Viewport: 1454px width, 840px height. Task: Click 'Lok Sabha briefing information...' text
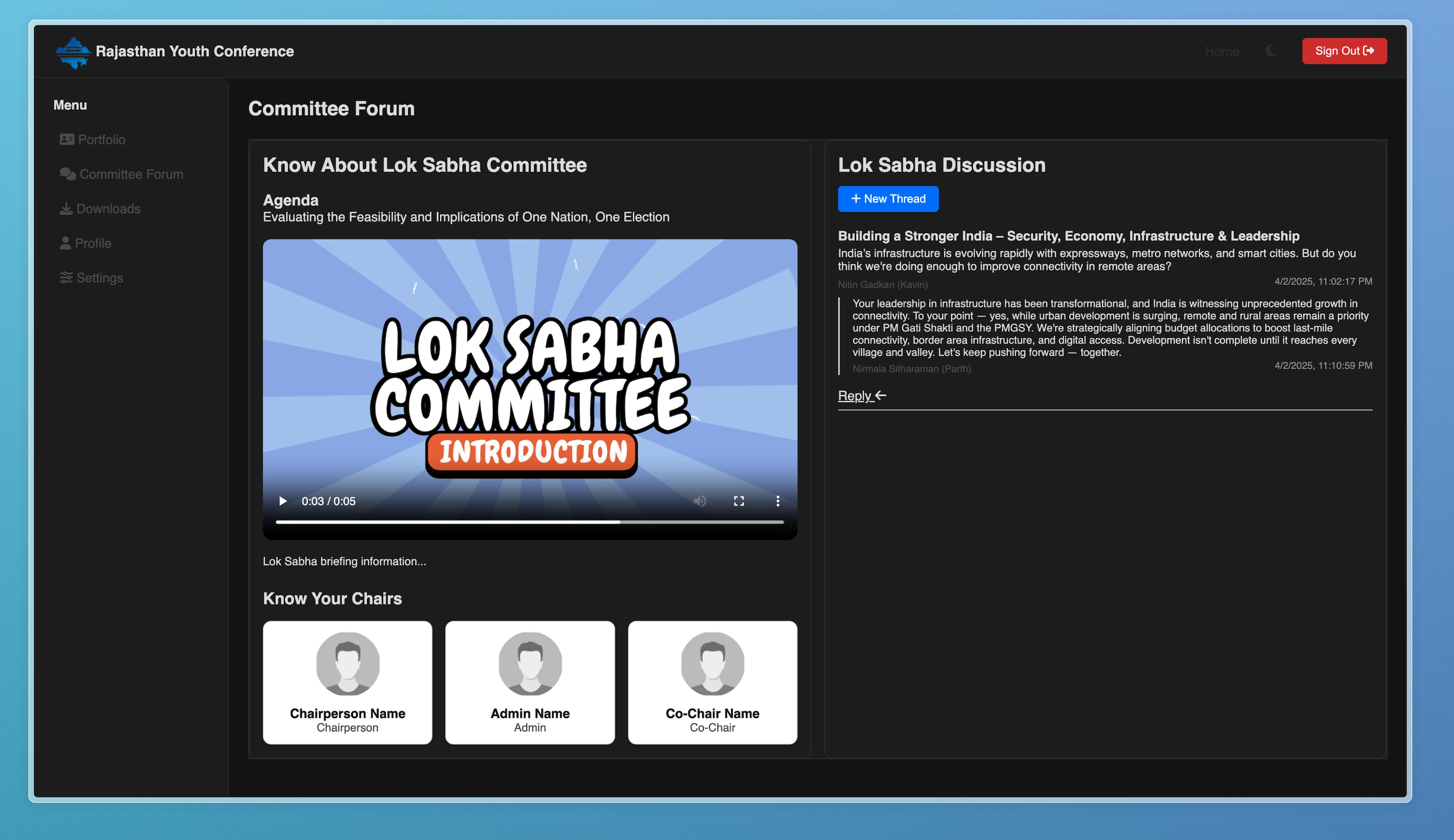click(x=344, y=561)
